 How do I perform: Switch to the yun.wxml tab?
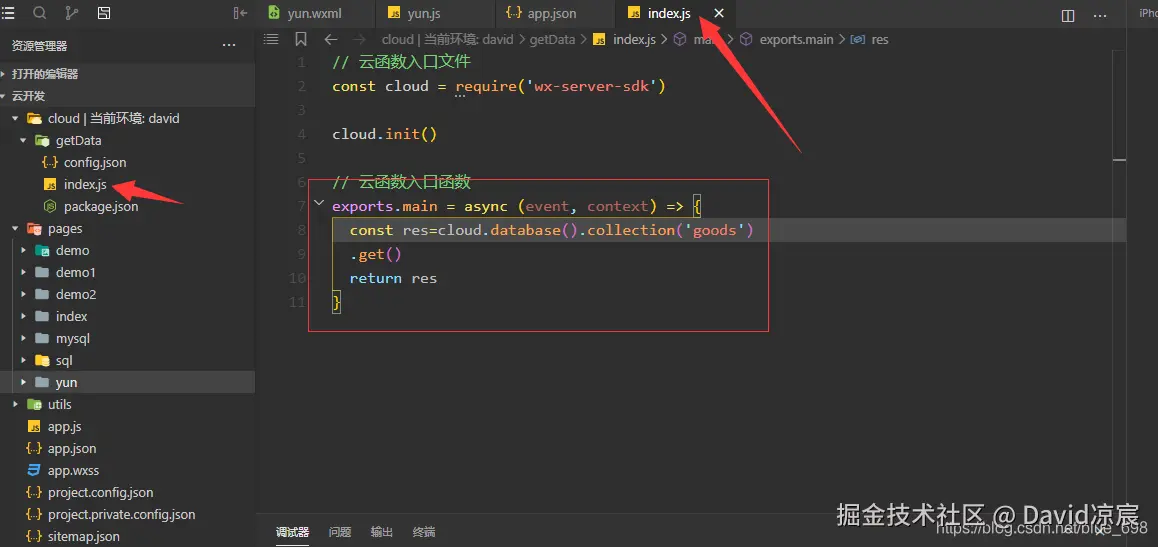316,13
